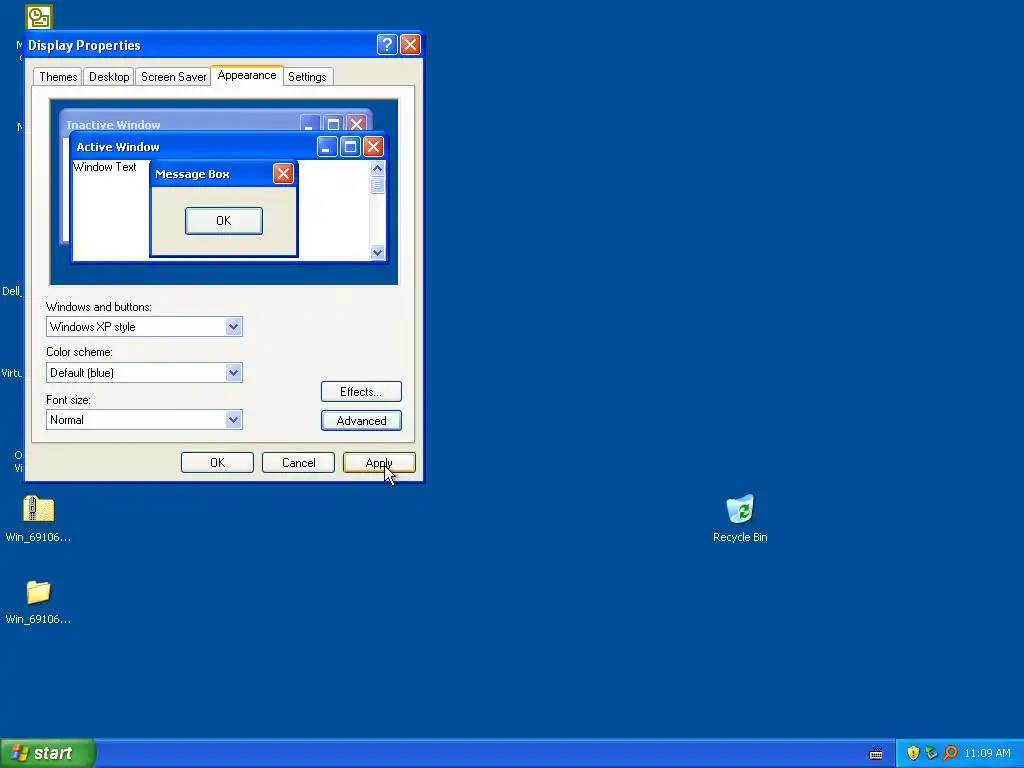This screenshot has width=1024, height=768.
Task: Switch to the Themes tab
Action: [58, 76]
